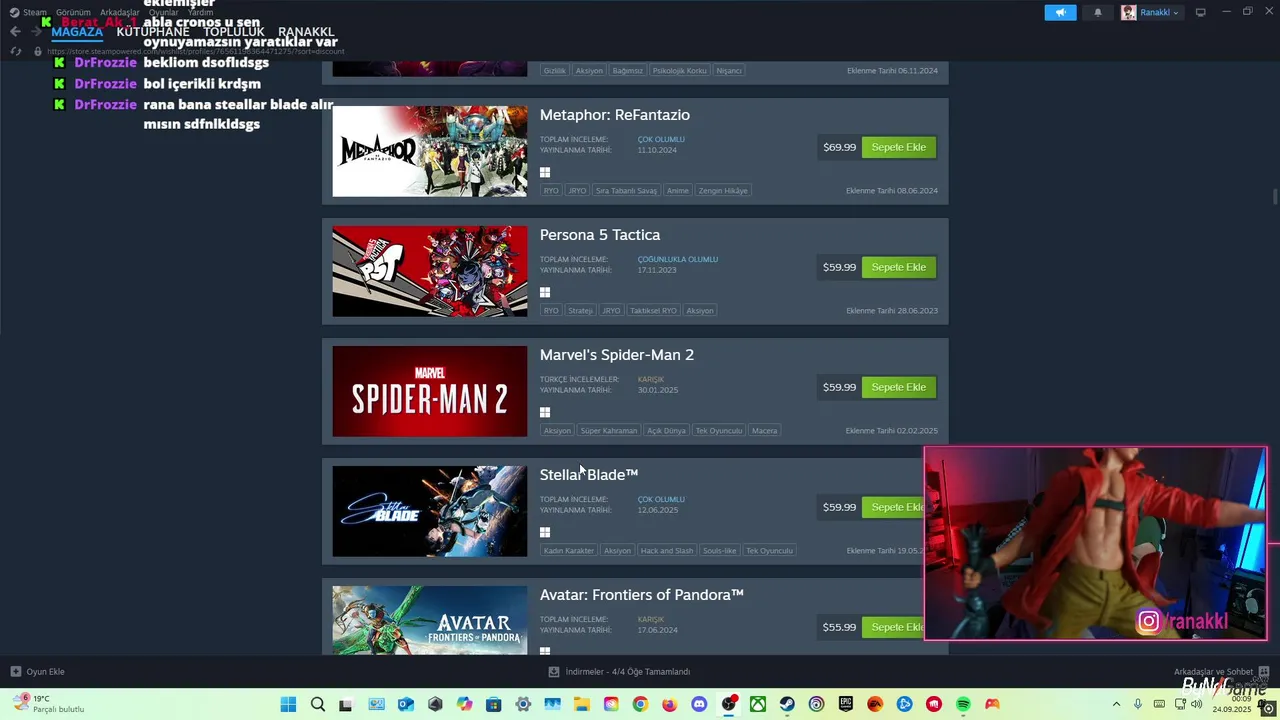Screen dimensions: 1280x720
Task: Open Avatar: Frontiers of Pandora title
Action: [x=642, y=595]
